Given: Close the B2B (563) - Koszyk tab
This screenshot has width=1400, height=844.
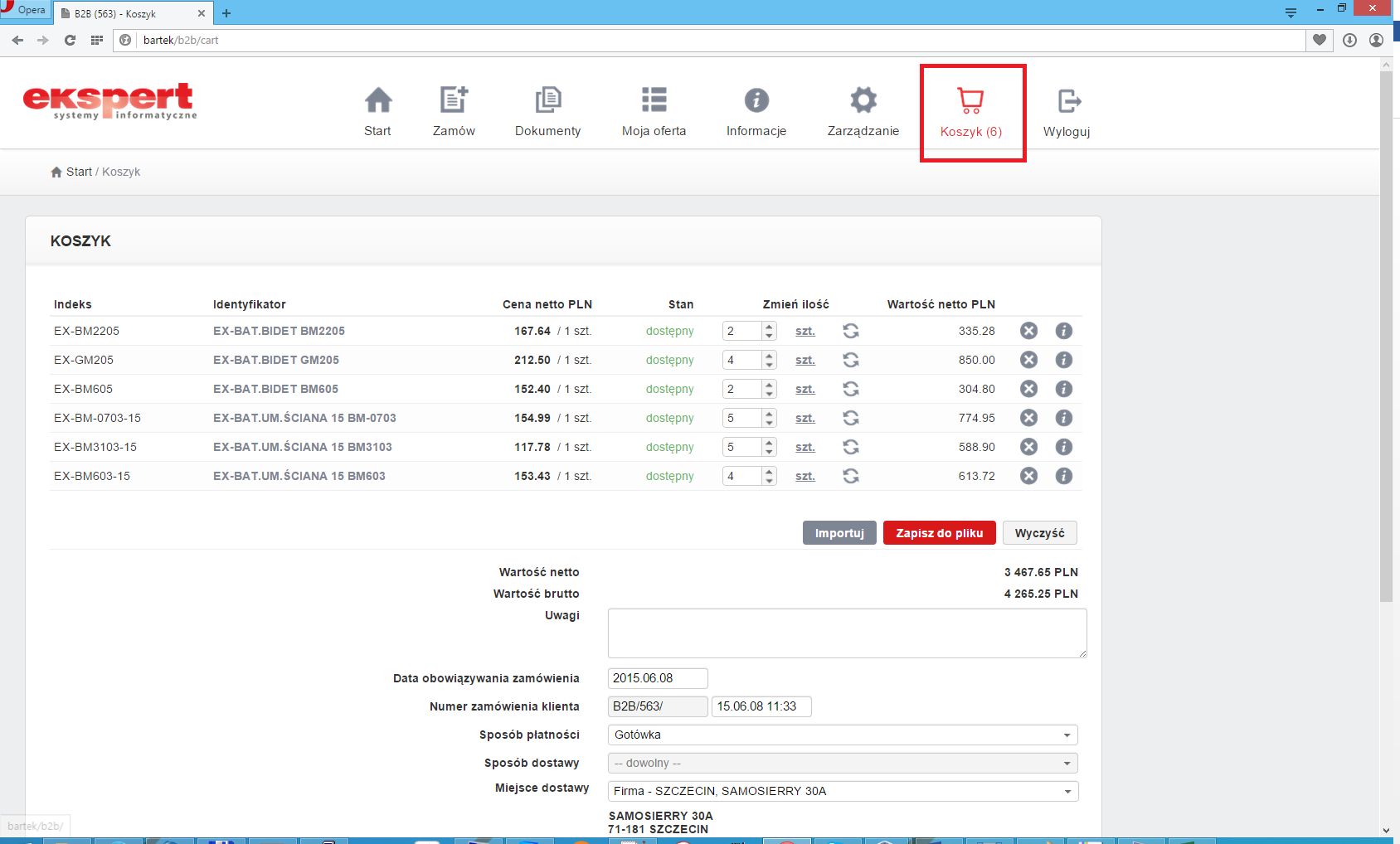Looking at the screenshot, I should (x=201, y=13).
